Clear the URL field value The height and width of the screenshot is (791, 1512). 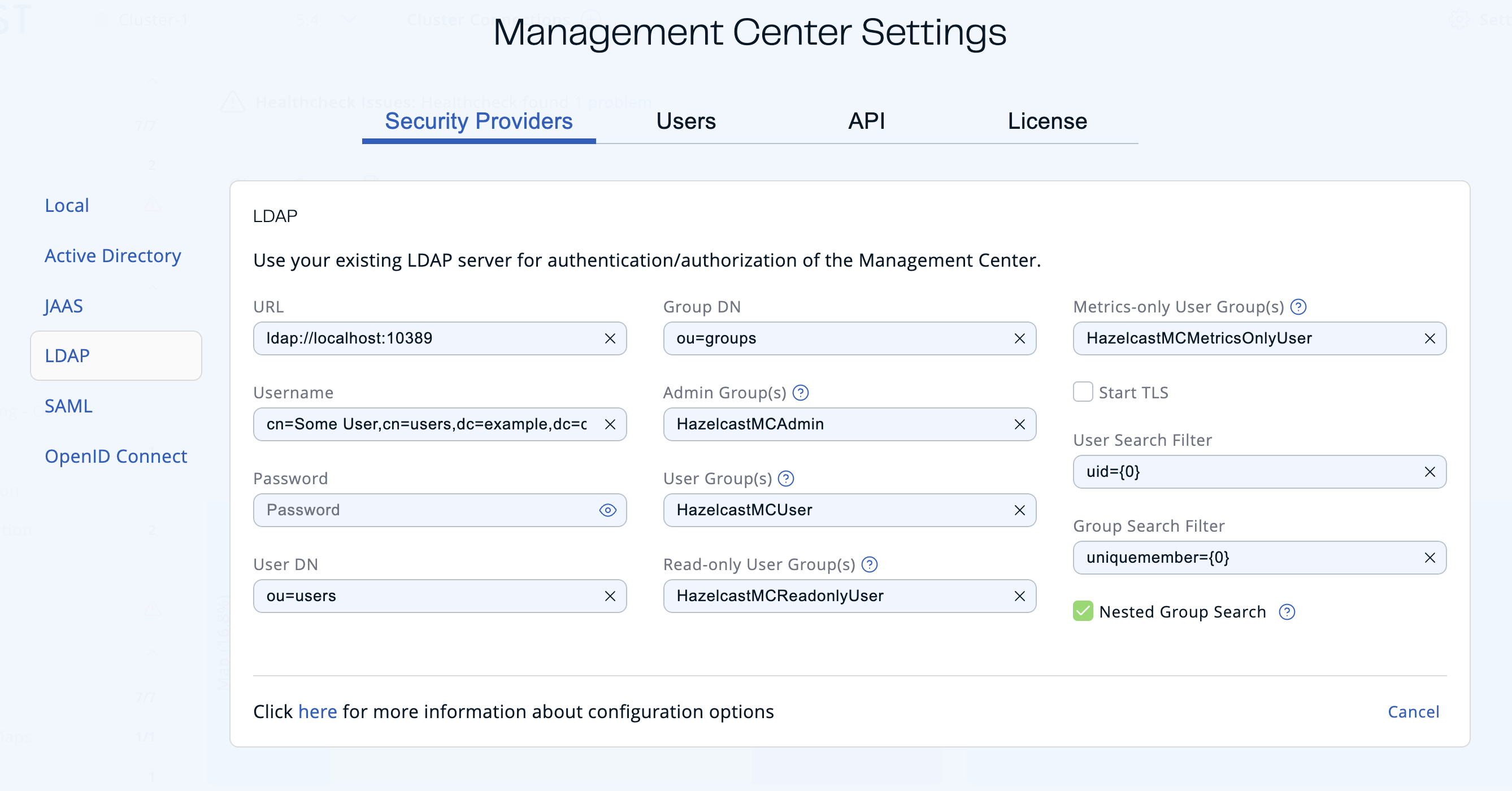[x=610, y=338]
